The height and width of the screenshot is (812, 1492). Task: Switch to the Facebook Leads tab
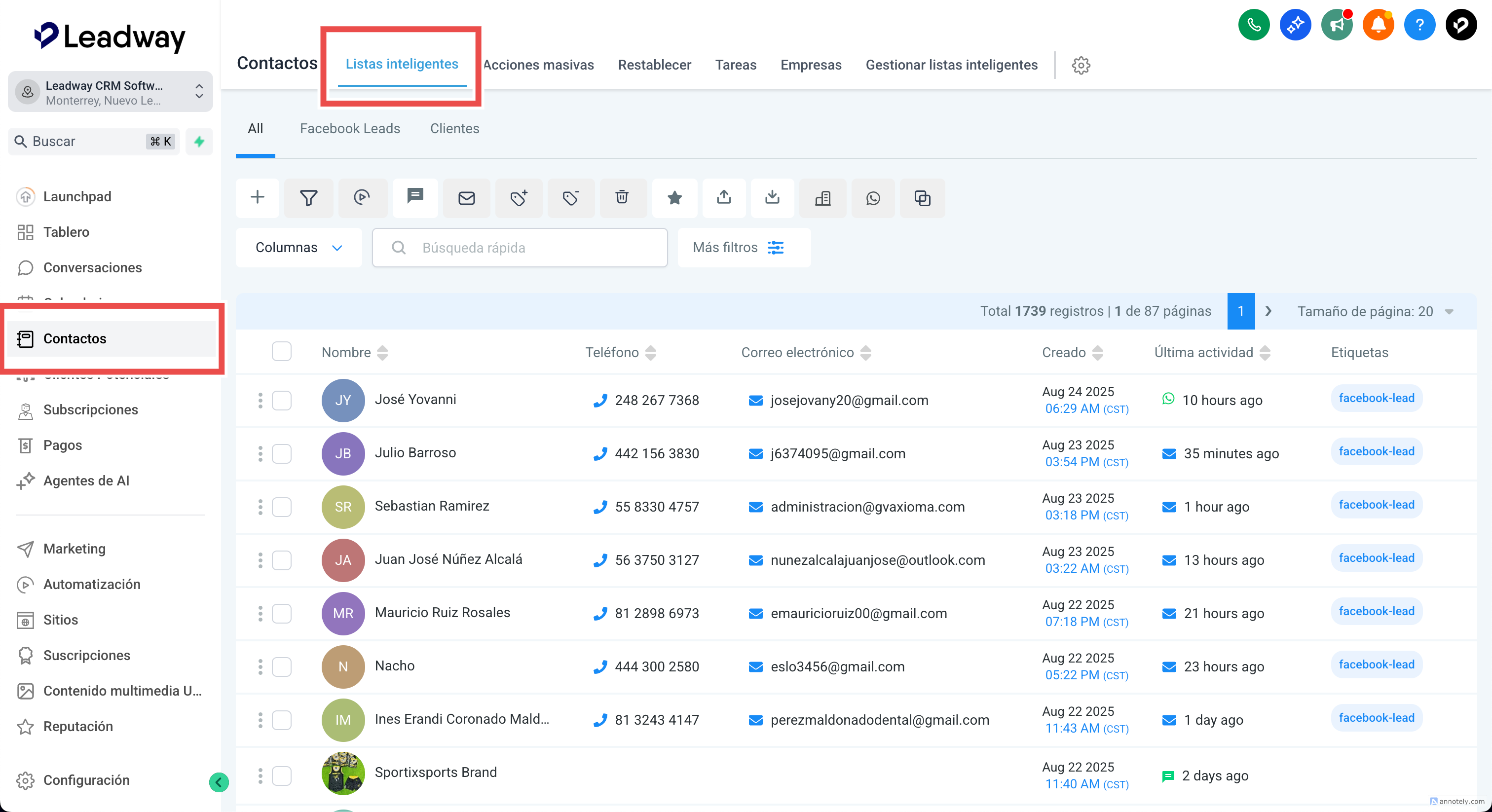point(350,129)
